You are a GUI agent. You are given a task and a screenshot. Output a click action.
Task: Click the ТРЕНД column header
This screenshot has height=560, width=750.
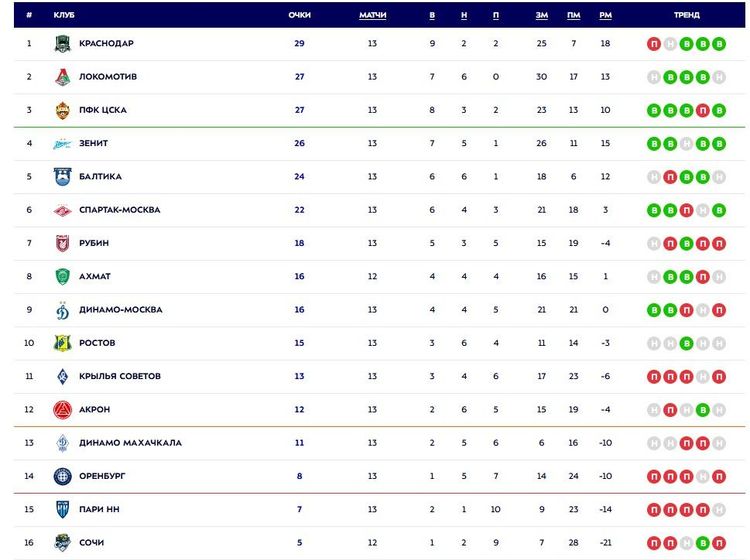[x=686, y=15]
